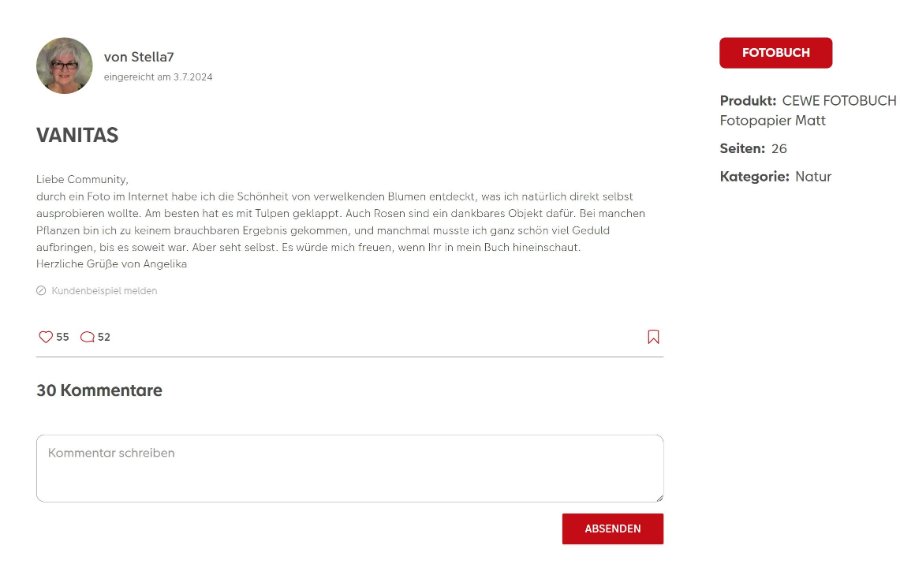
Task: Click the comment count 52
Action: click(x=104, y=337)
